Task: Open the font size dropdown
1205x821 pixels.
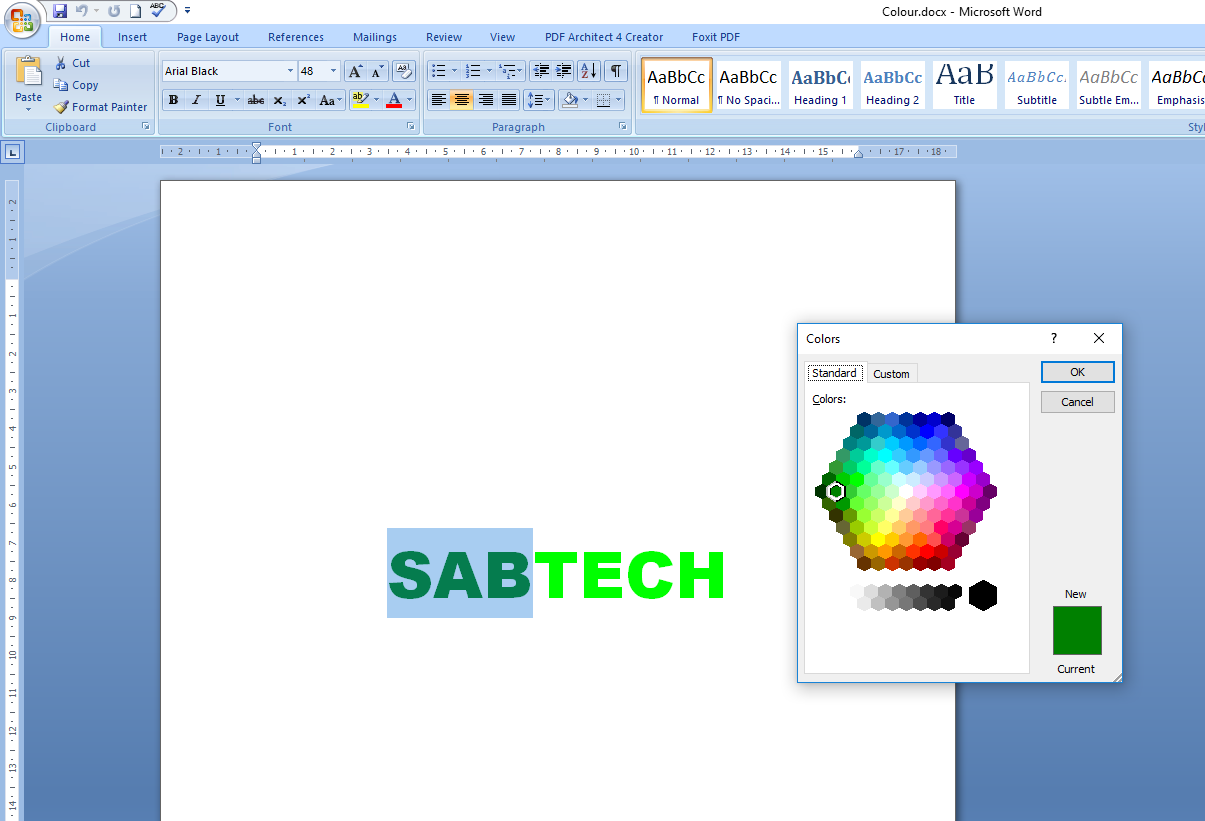Action: point(334,71)
